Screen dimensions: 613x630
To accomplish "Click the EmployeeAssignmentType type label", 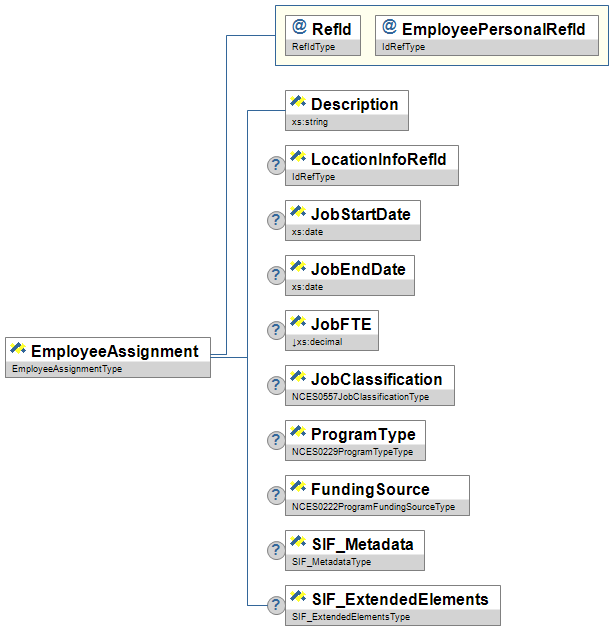I will tap(65, 370).
